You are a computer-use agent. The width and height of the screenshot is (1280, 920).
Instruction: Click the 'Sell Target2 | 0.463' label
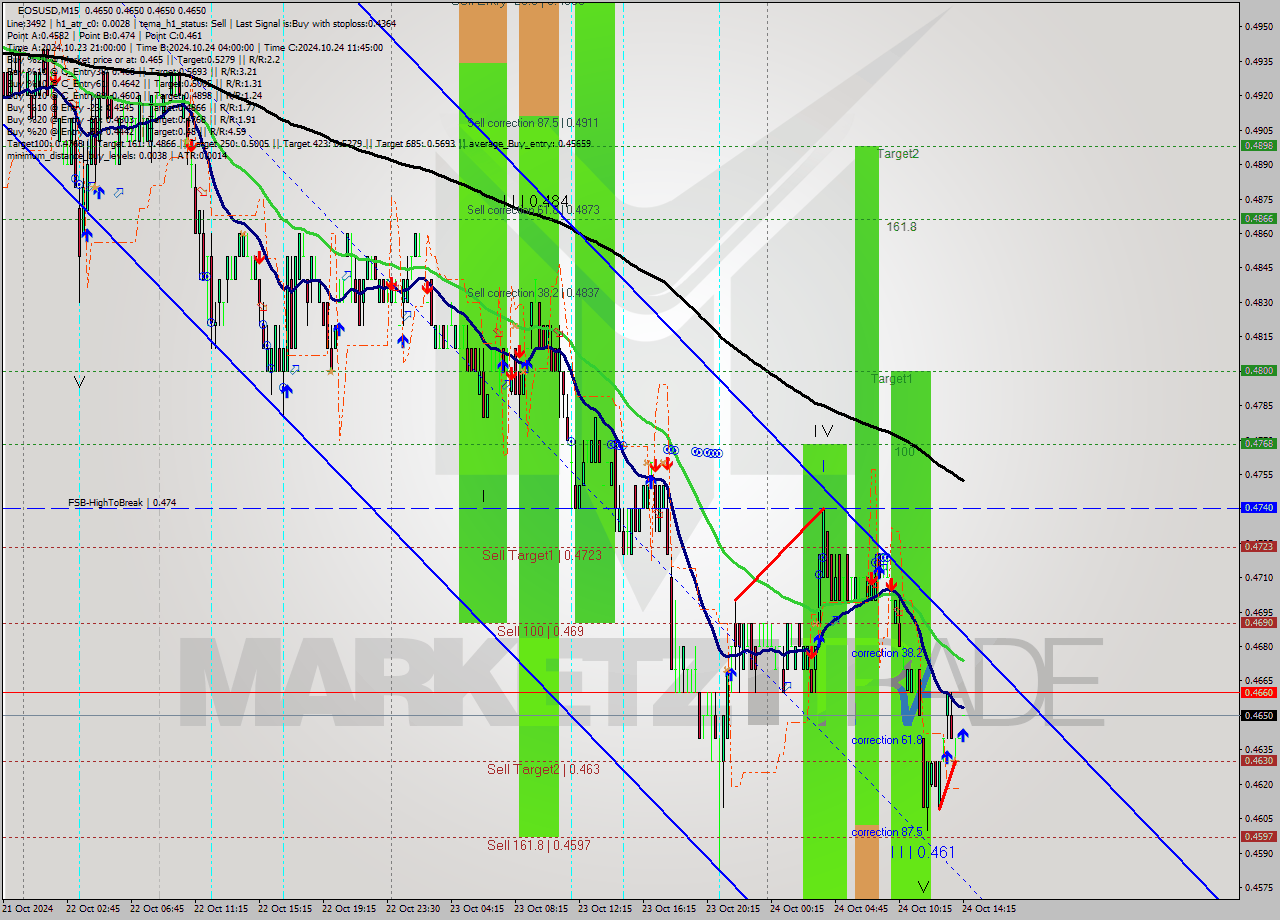tap(544, 769)
